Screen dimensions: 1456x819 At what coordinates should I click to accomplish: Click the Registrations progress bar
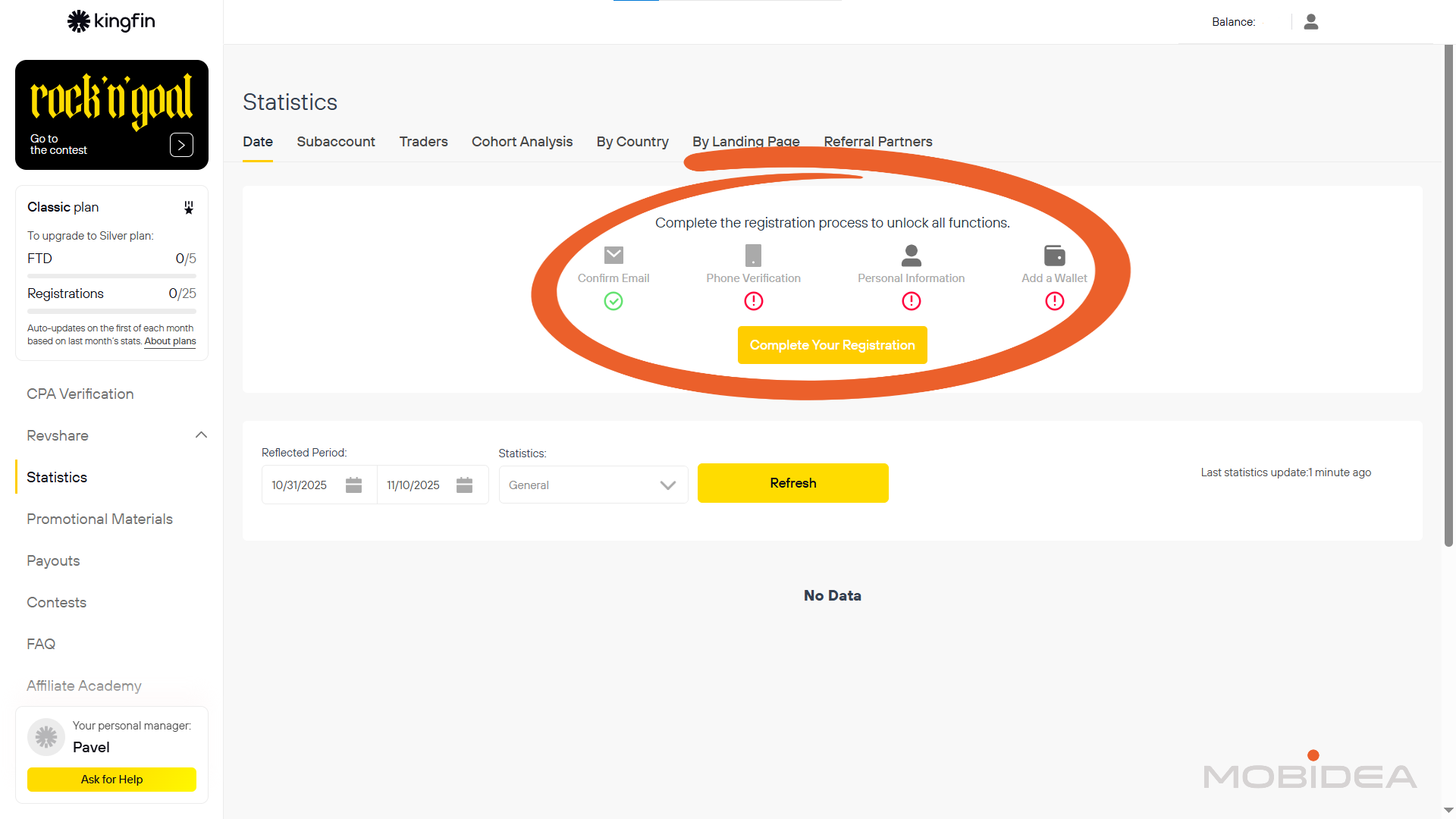coord(111,311)
